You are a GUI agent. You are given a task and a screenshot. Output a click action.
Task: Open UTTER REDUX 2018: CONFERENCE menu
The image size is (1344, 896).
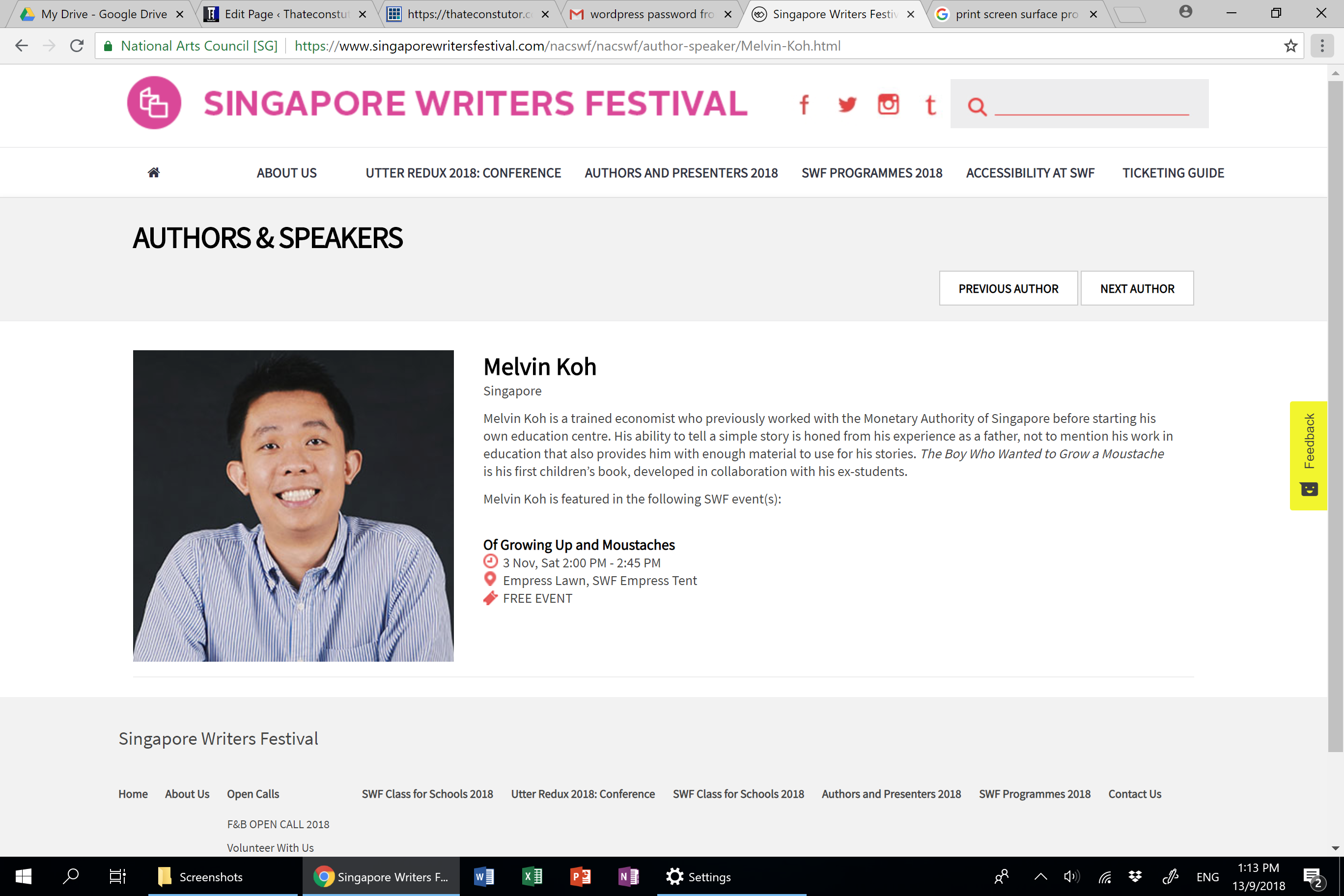tap(463, 173)
